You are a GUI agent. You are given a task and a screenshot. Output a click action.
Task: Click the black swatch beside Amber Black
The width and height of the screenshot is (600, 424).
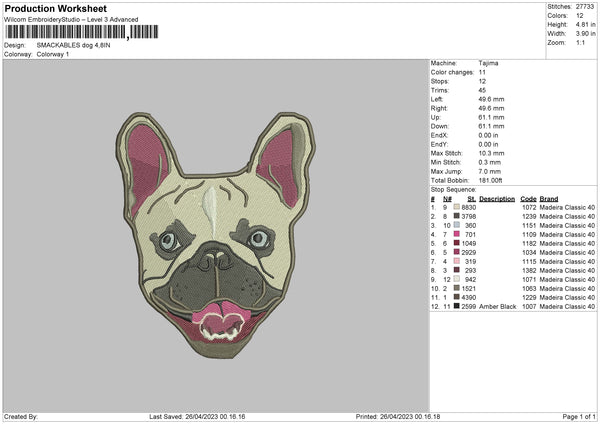tap(457, 306)
